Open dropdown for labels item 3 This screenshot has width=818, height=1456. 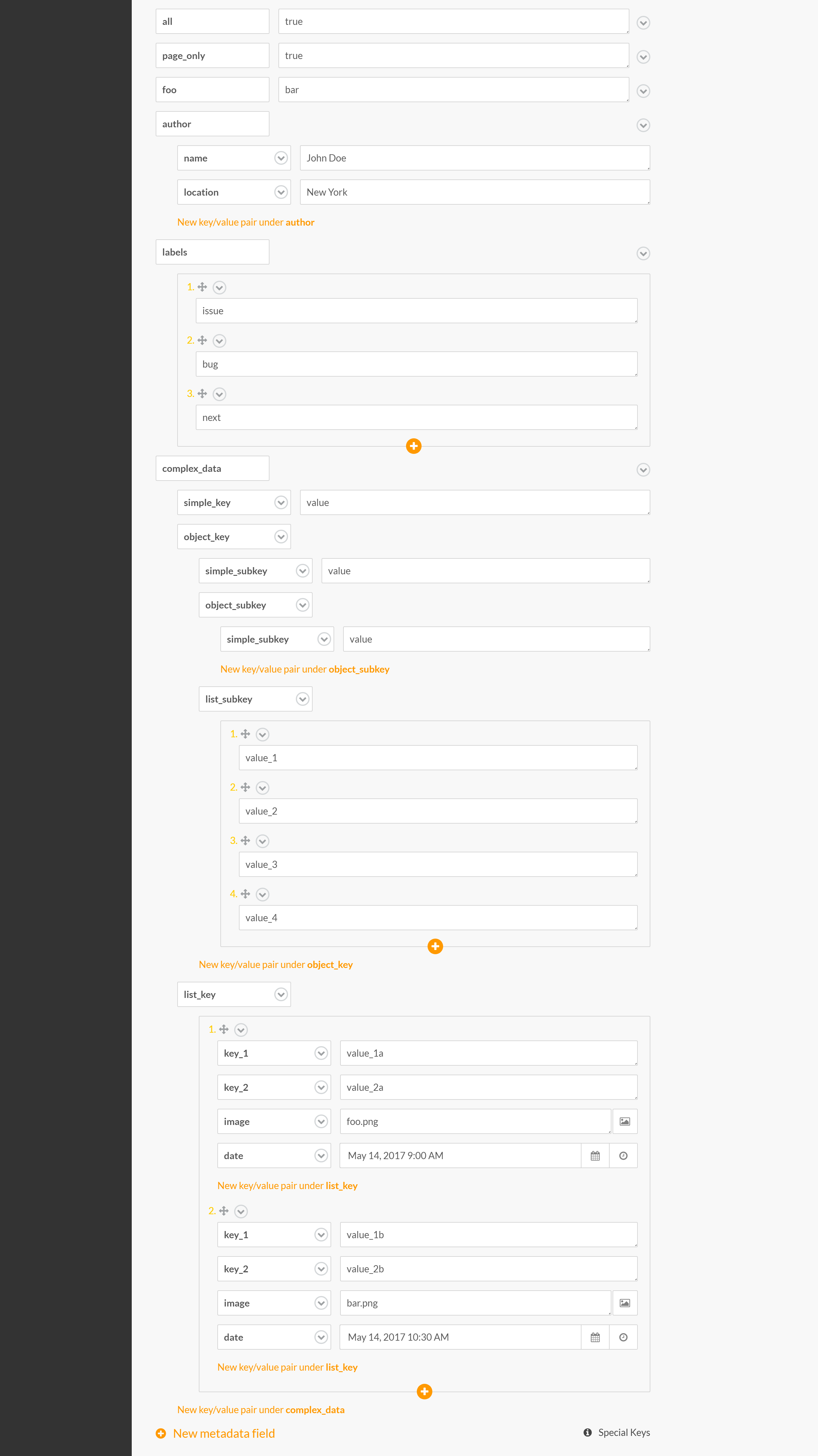220,394
